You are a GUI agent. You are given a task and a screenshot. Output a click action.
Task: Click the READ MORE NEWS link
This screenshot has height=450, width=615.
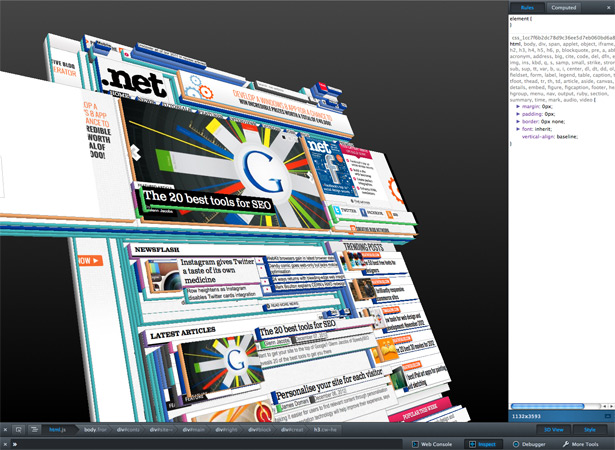coord(282,304)
